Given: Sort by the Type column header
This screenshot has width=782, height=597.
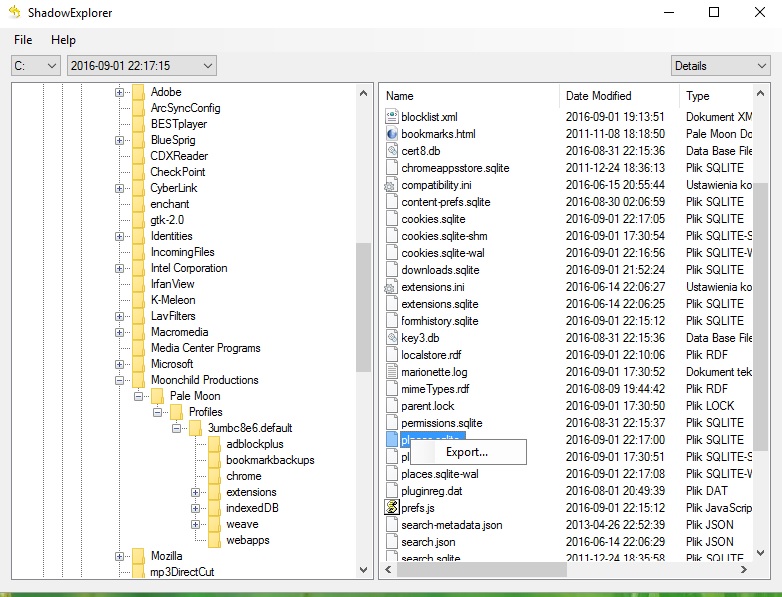Looking at the screenshot, I should point(716,96).
